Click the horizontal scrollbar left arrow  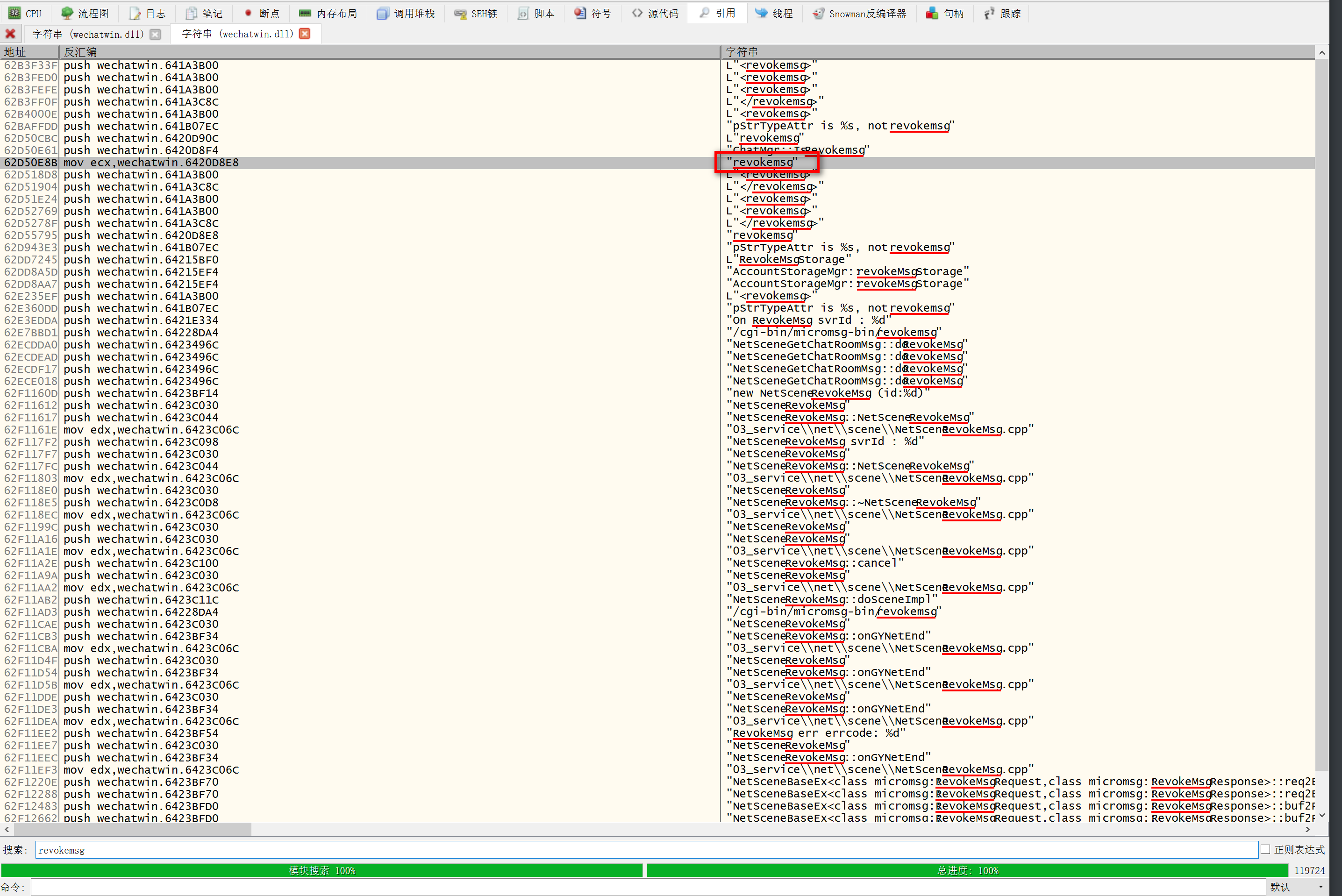6,829
